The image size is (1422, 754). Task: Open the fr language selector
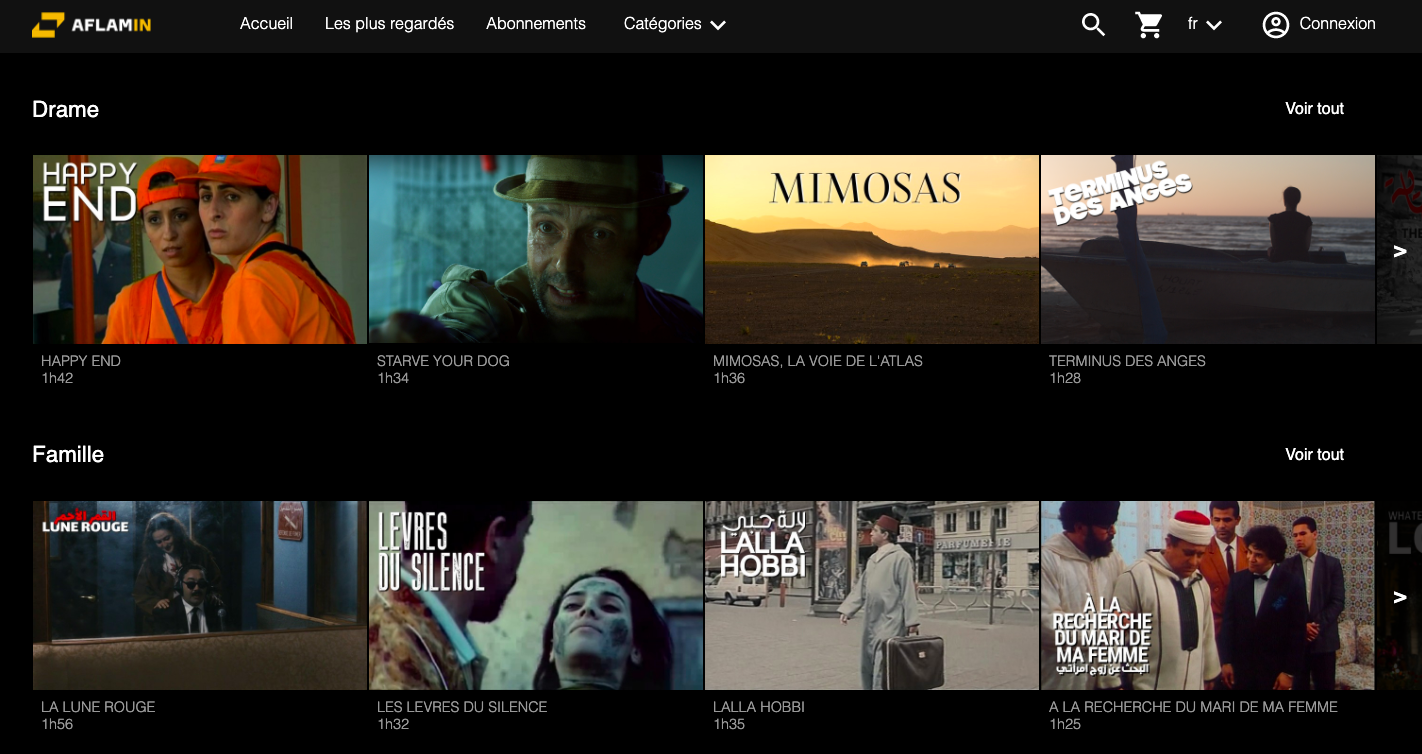coord(1204,24)
